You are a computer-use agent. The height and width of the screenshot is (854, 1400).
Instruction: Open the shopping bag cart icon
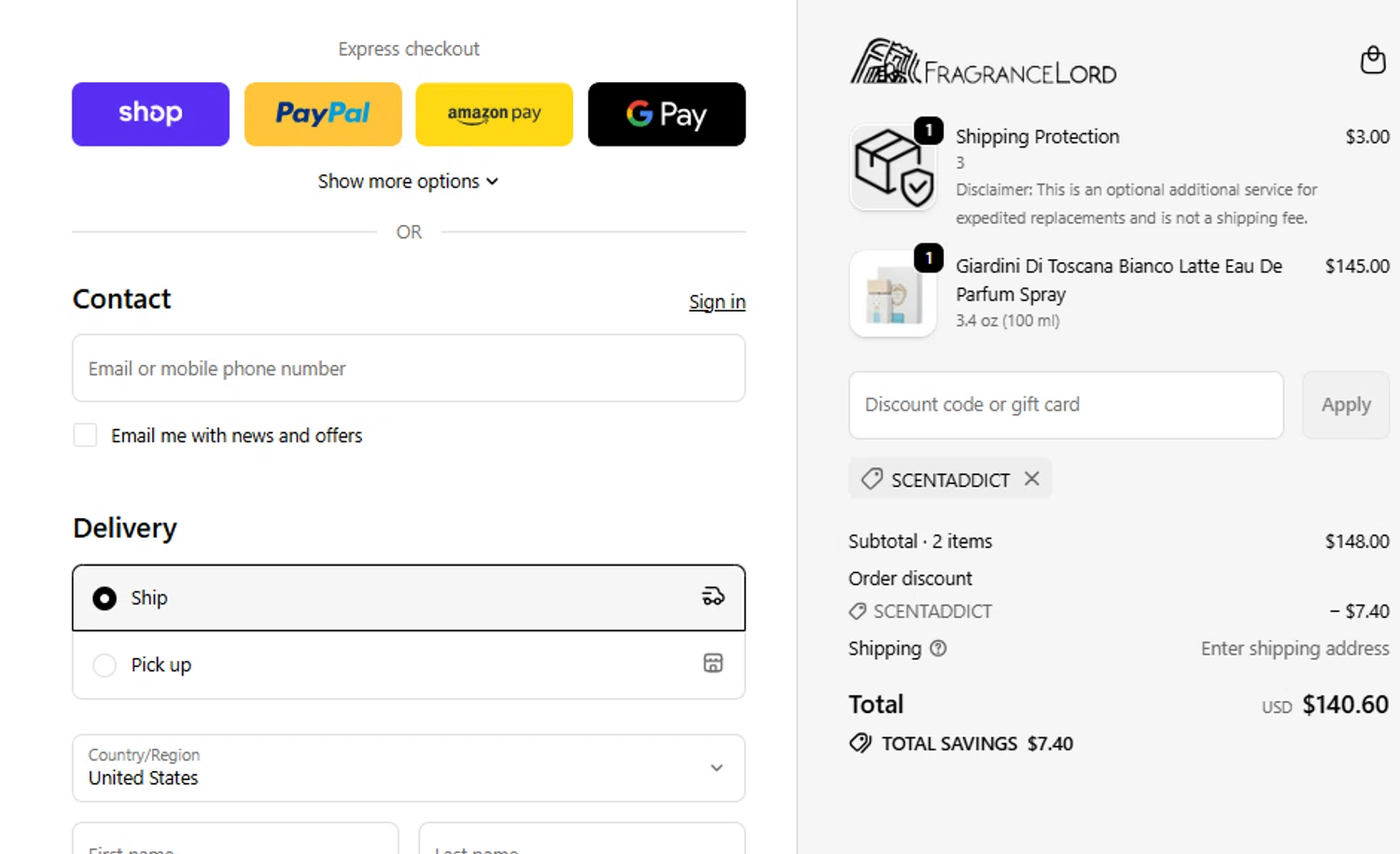click(1372, 60)
